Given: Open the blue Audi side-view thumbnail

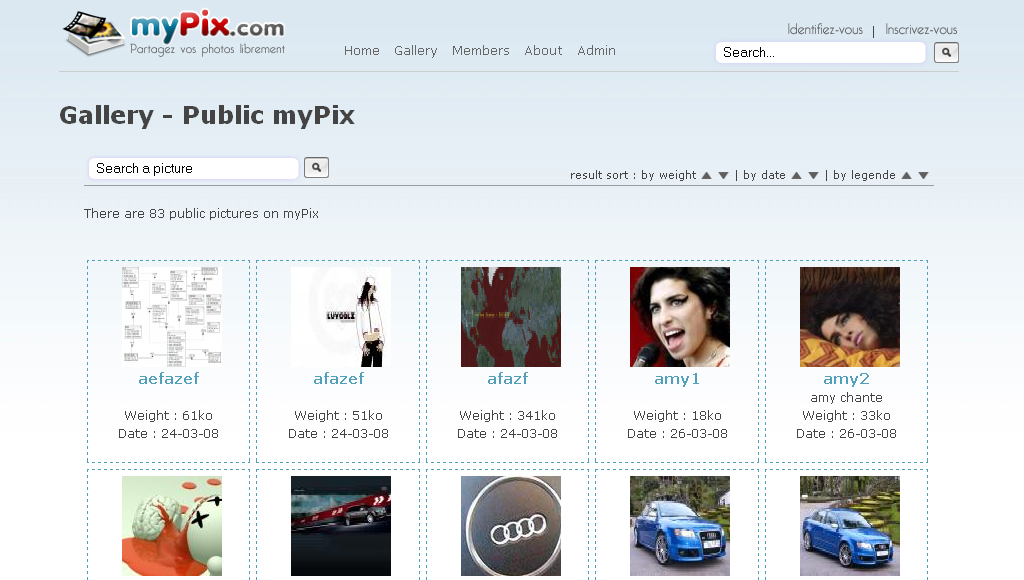Looking at the screenshot, I should coord(850,526).
